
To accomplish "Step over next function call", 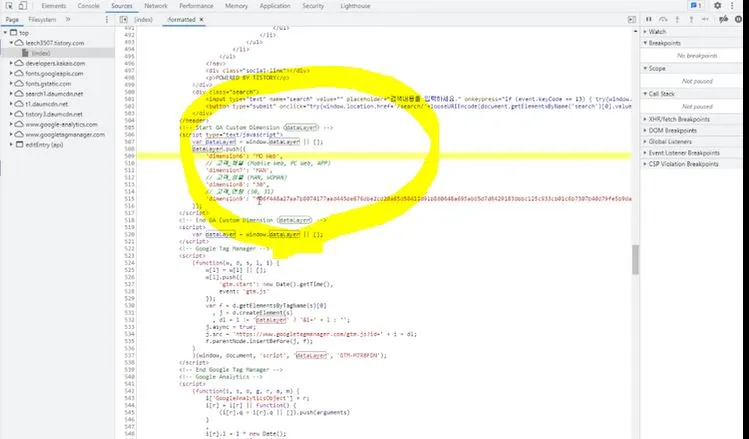I will 663,20.
